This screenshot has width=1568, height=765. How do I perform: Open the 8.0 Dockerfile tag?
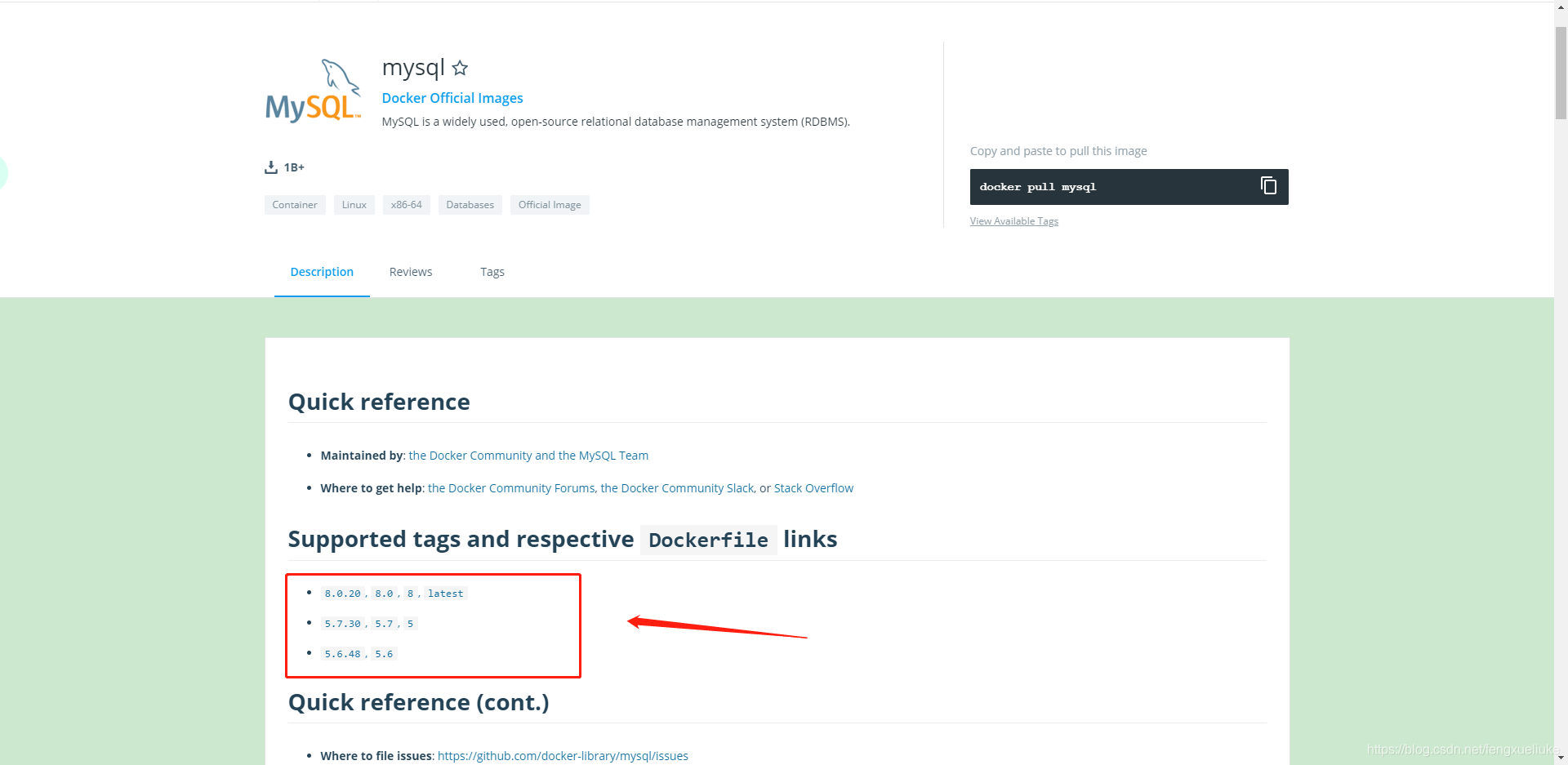384,594
